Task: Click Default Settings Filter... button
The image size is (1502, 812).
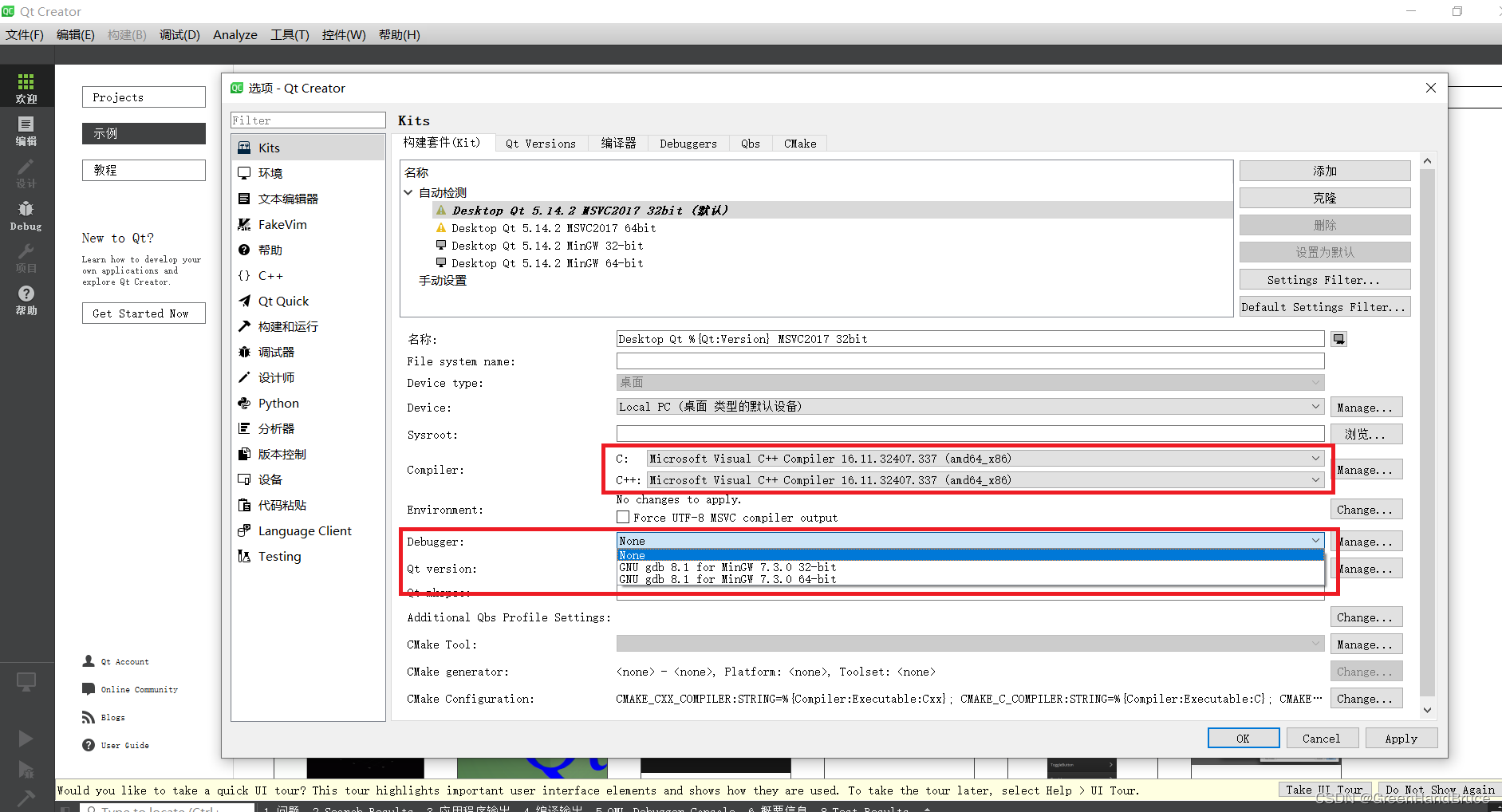Action: pos(1325,307)
